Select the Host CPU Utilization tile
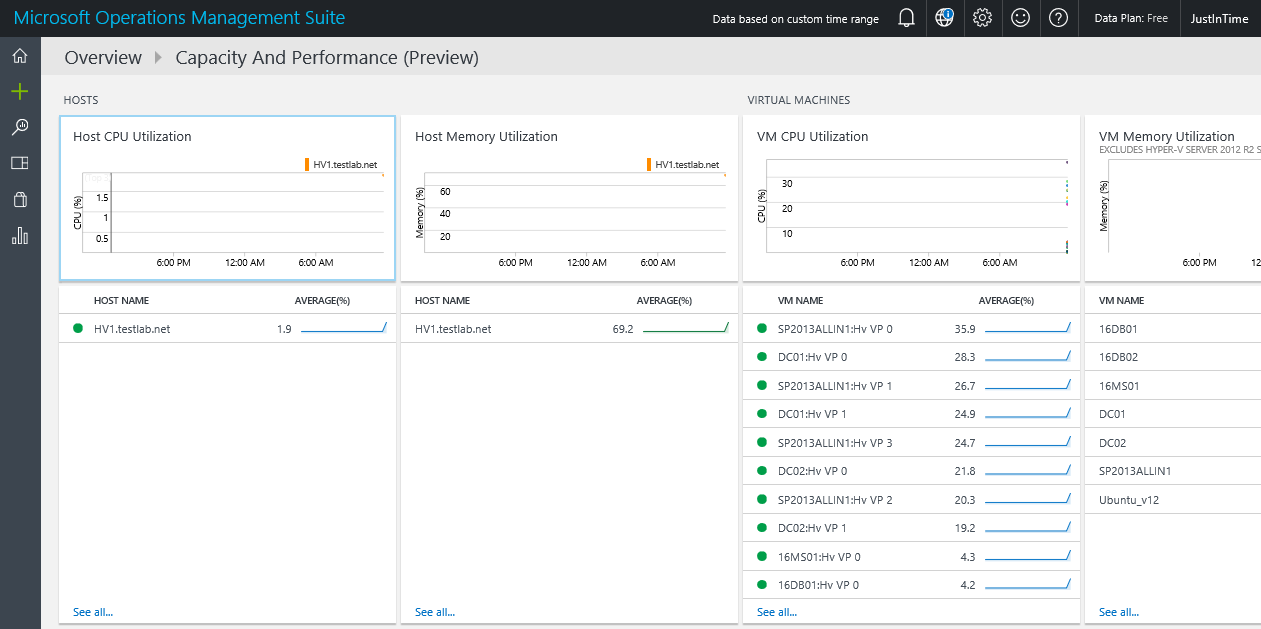 [x=227, y=197]
